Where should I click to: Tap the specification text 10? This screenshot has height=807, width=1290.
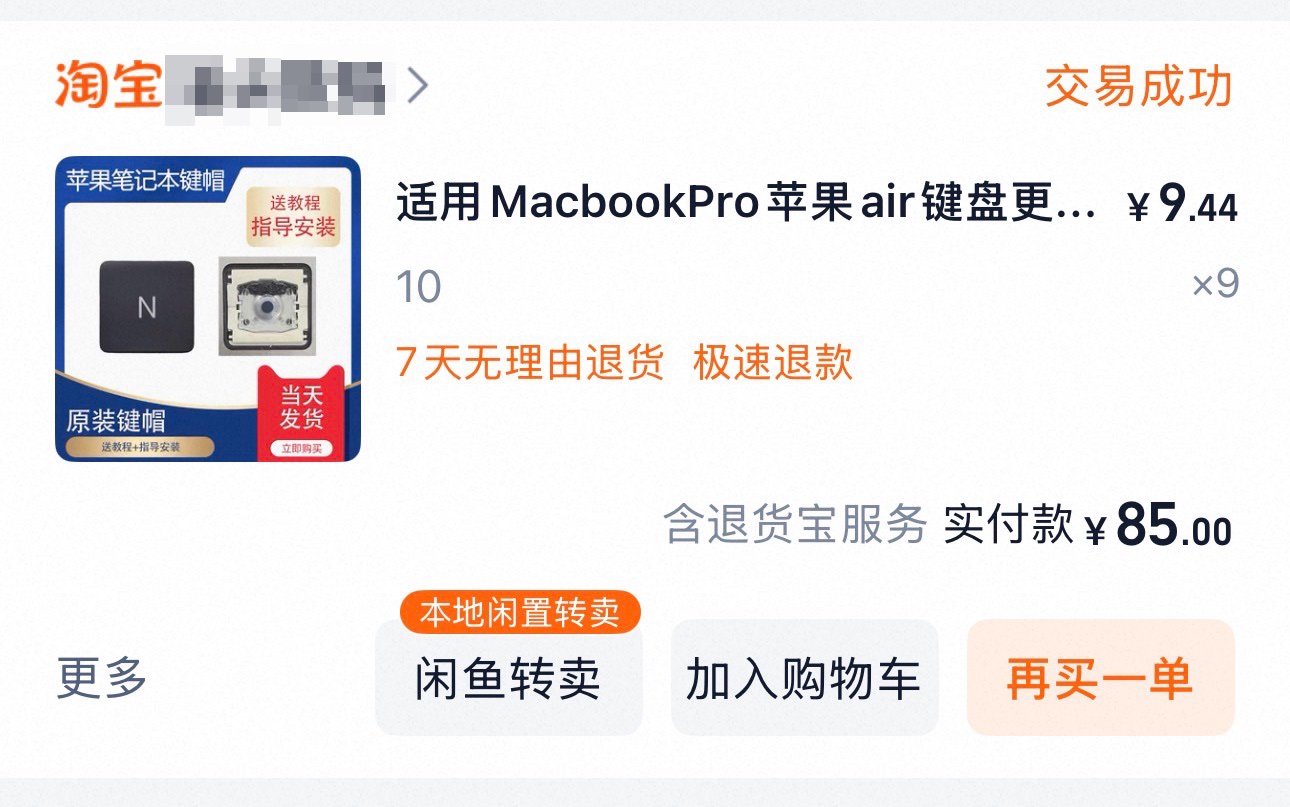coord(419,288)
